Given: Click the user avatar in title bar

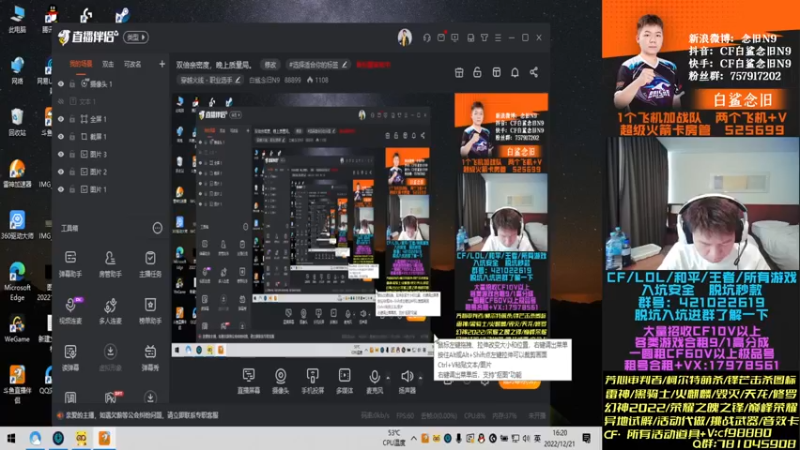Looking at the screenshot, I should coord(405,37).
